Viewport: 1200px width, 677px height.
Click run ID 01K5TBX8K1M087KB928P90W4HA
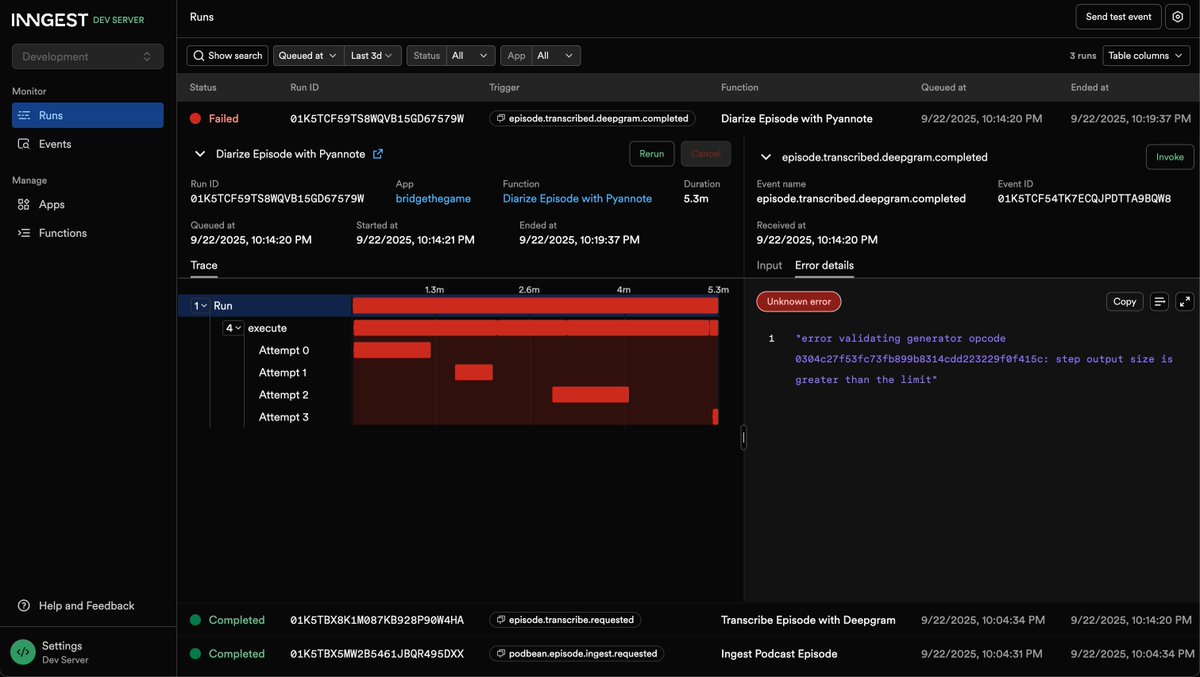[x=377, y=620]
